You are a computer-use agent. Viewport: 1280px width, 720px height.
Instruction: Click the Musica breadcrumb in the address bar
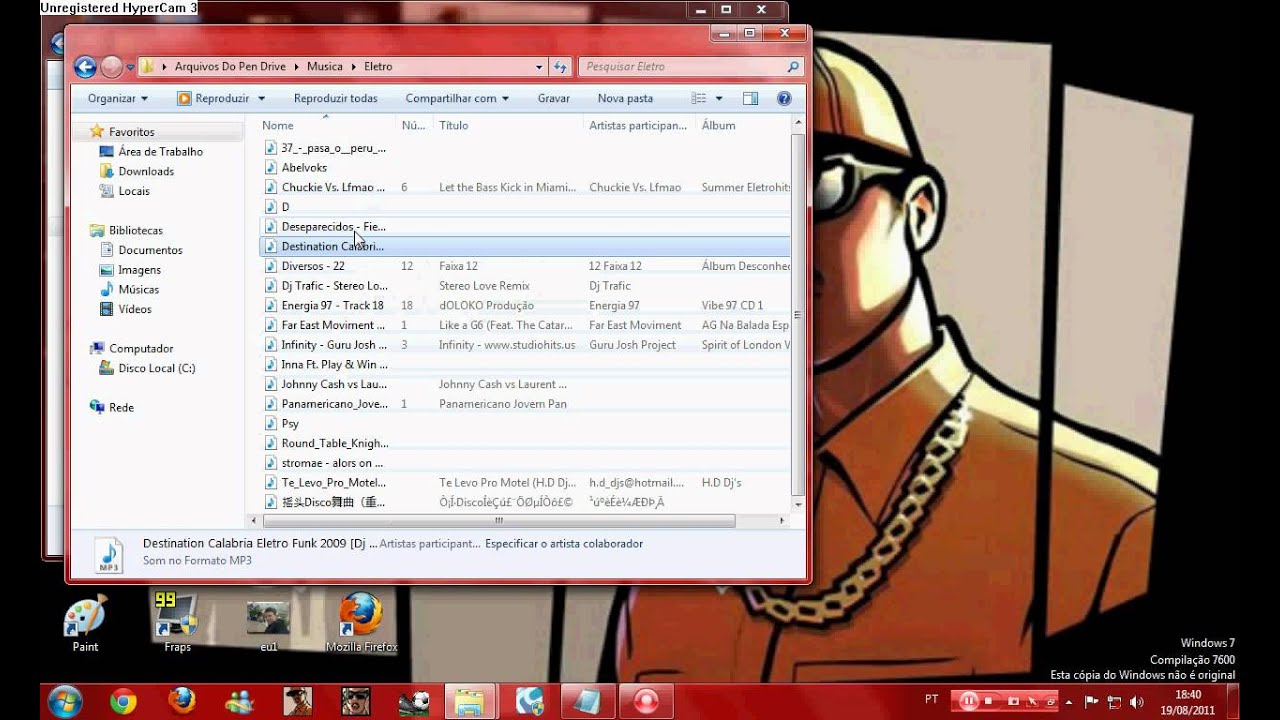(325, 67)
